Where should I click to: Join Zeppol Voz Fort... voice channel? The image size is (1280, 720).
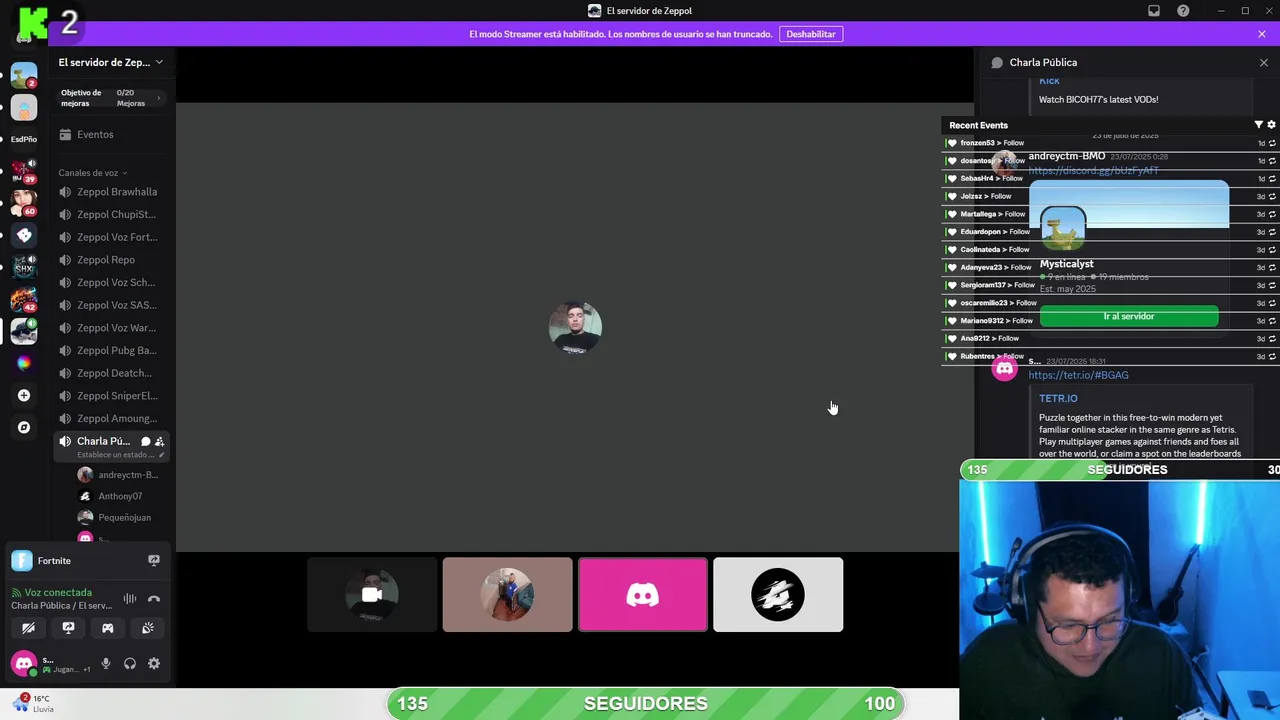pos(112,237)
